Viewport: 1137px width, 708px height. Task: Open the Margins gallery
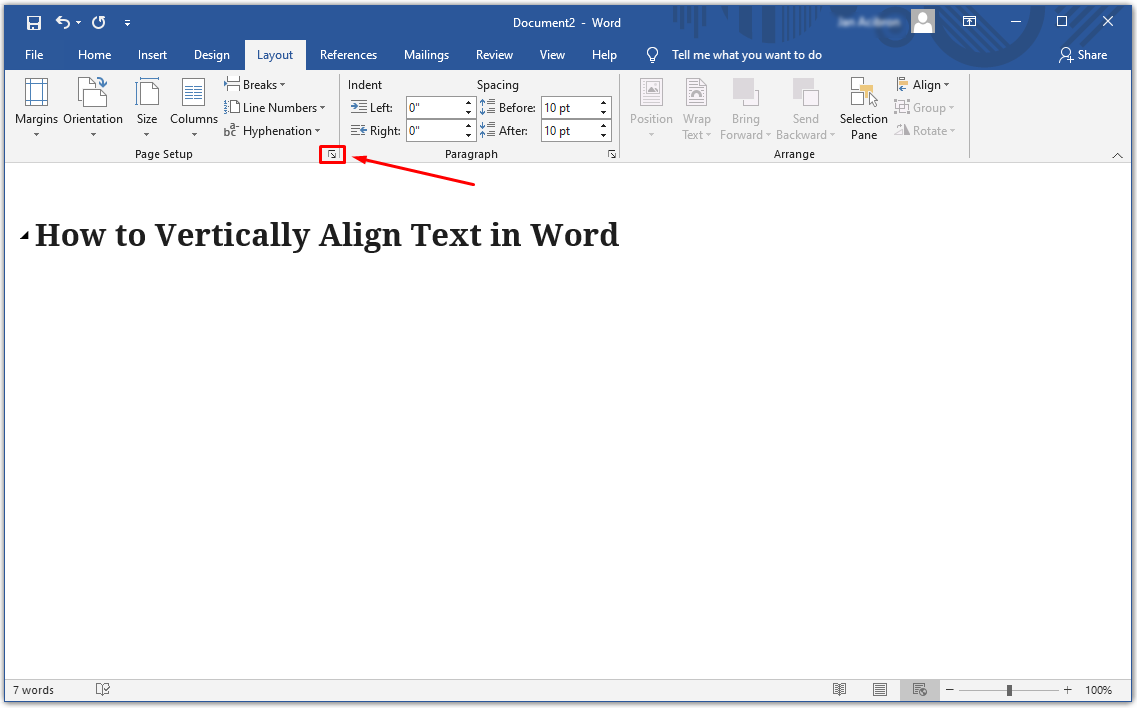(36, 106)
